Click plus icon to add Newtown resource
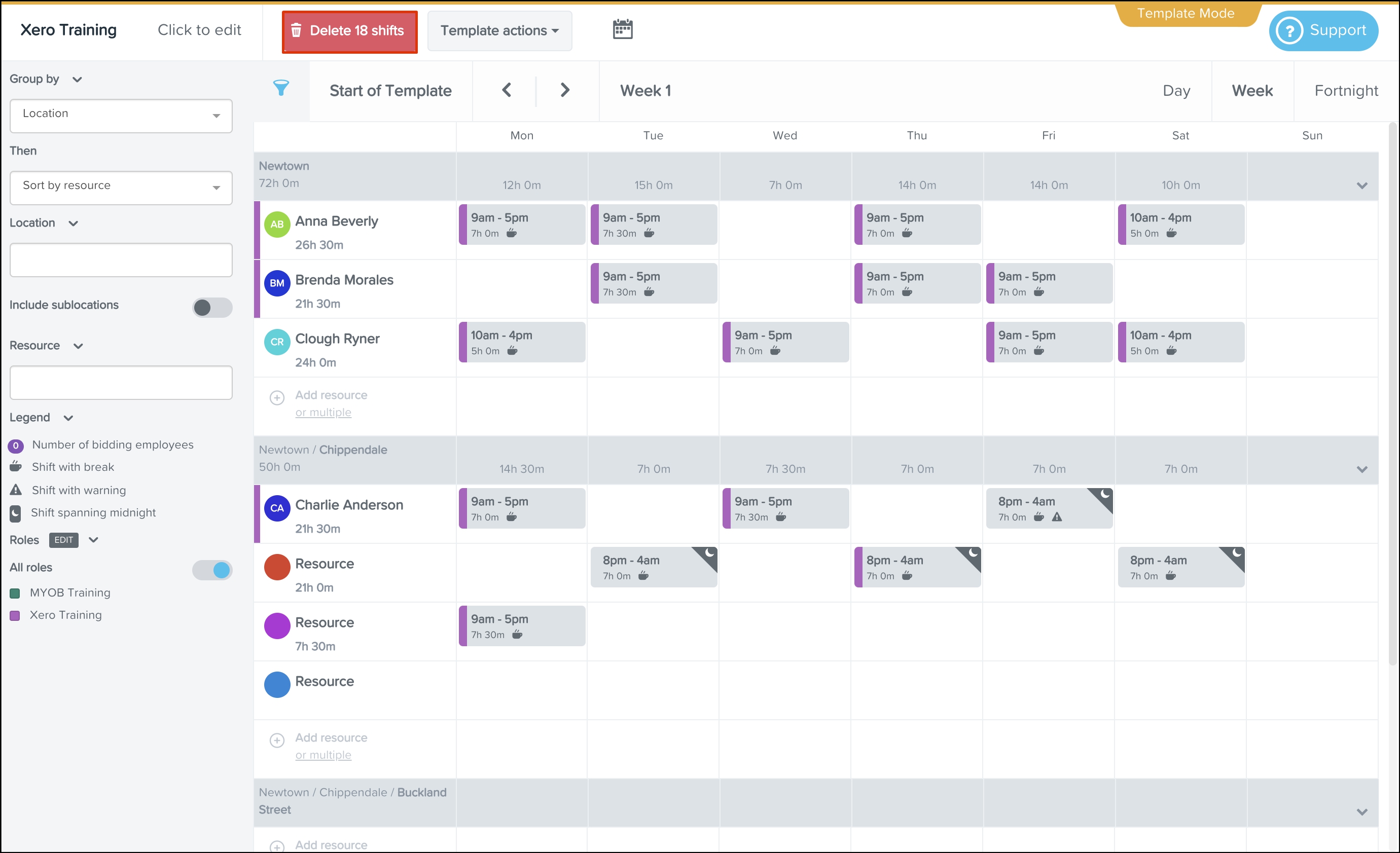 tap(277, 397)
